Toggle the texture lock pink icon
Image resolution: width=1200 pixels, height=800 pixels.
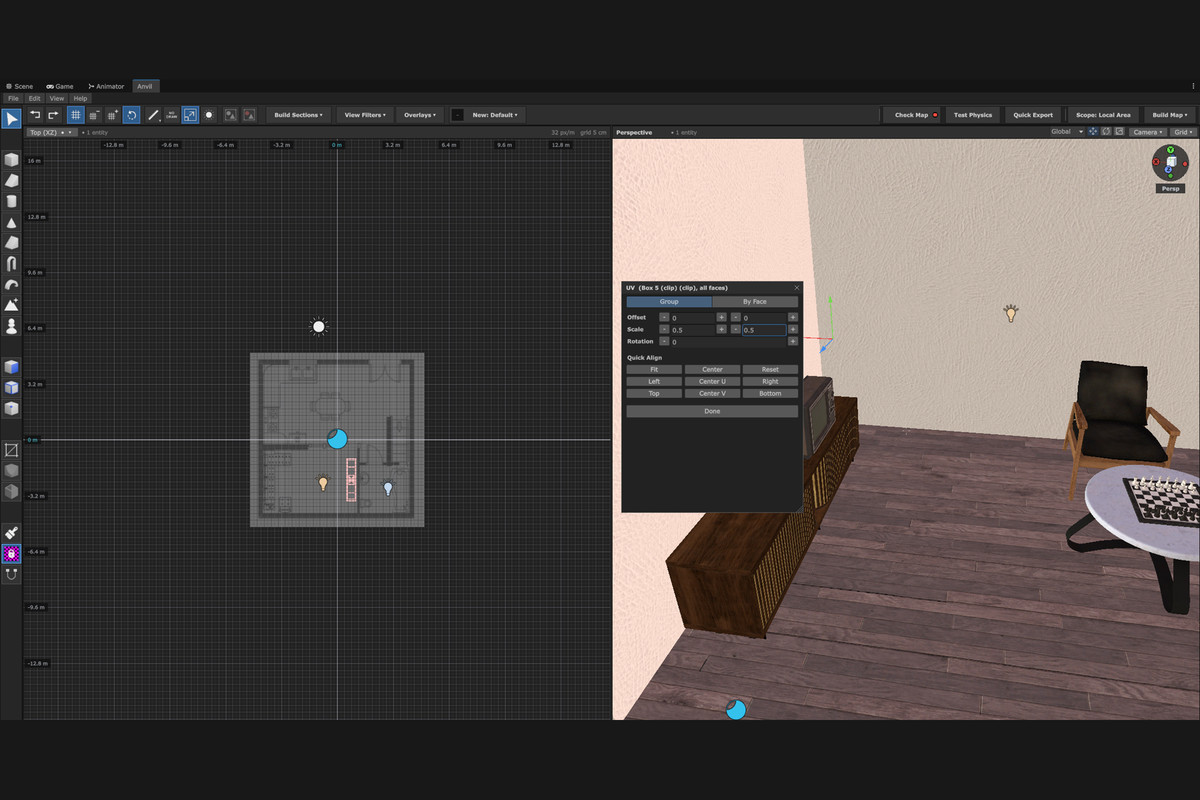click(x=11, y=554)
